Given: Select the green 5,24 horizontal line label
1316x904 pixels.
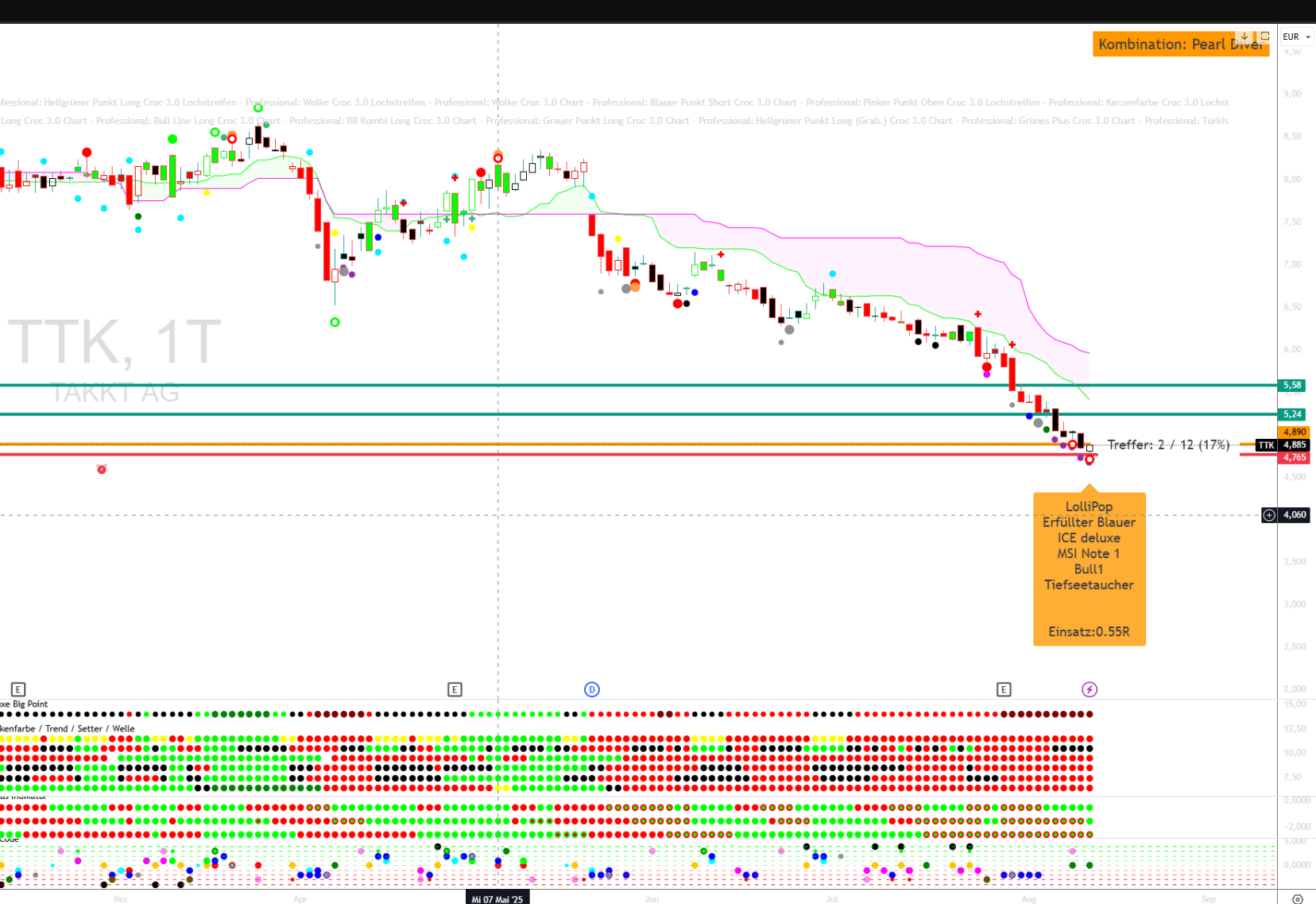Looking at the screenshot, I should pos(1292,414).
